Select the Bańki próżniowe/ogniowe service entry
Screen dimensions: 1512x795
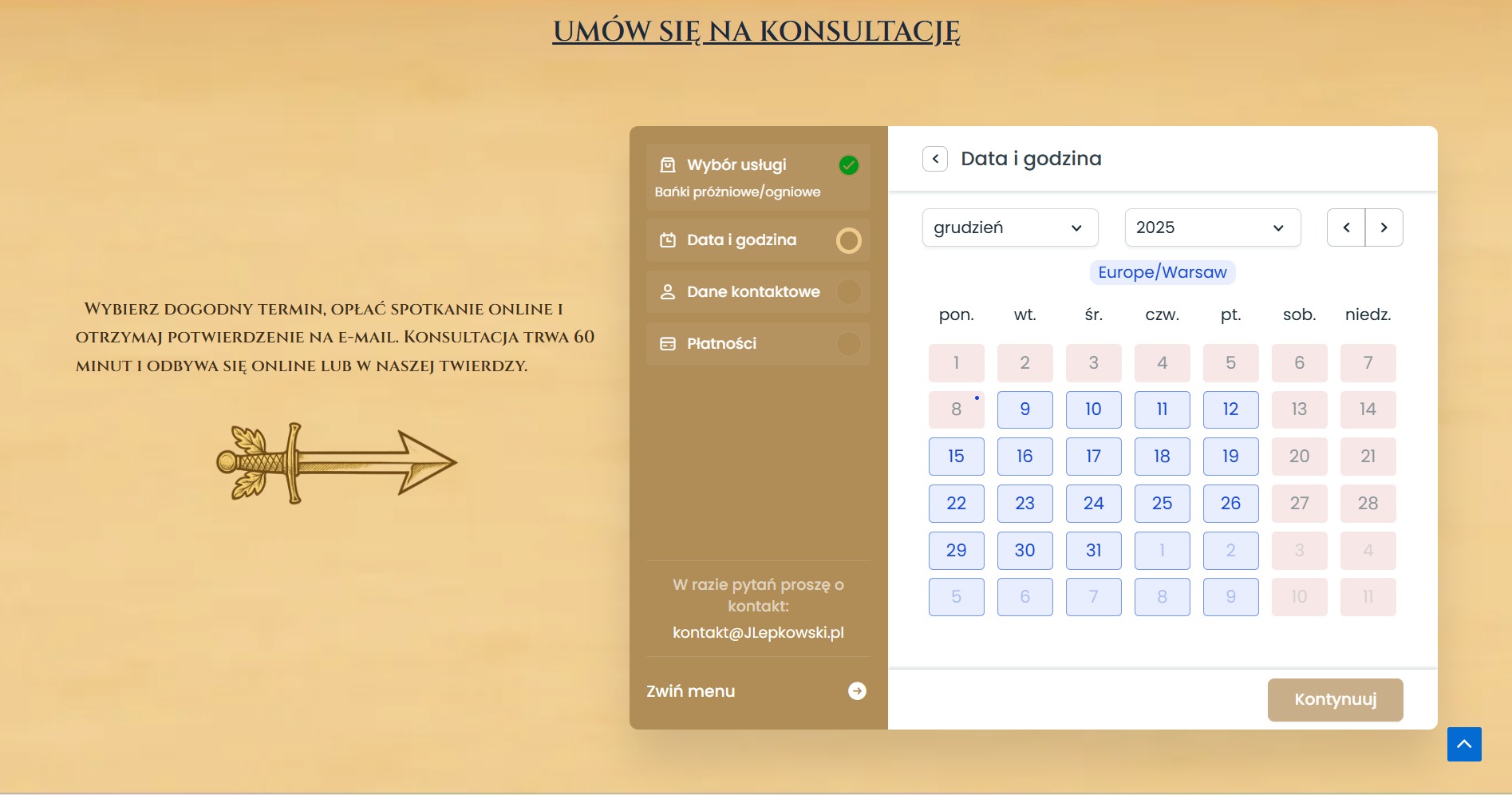(738, 192)
